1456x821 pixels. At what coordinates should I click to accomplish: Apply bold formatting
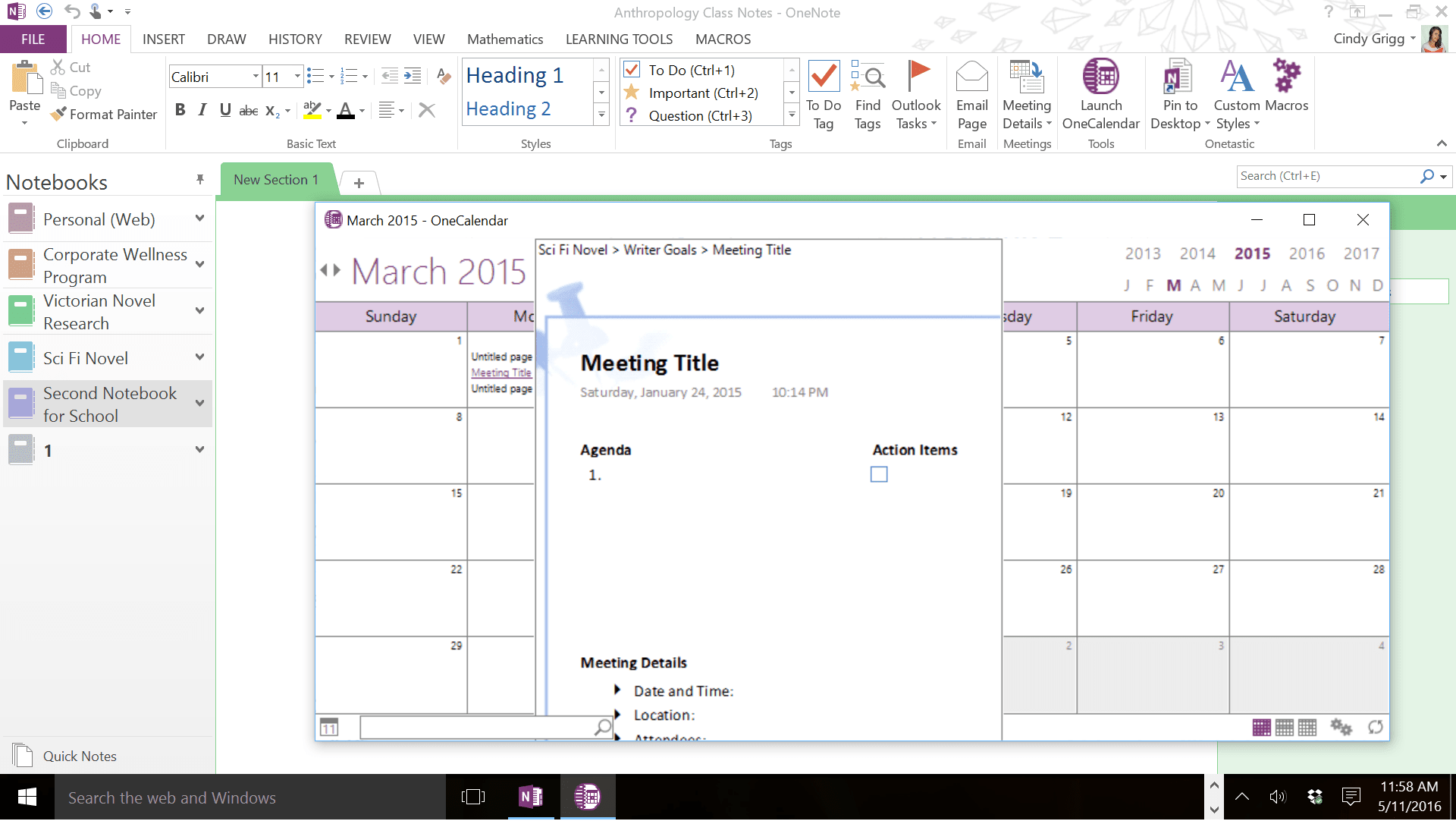pyautogui.click(x=180, y=110)
